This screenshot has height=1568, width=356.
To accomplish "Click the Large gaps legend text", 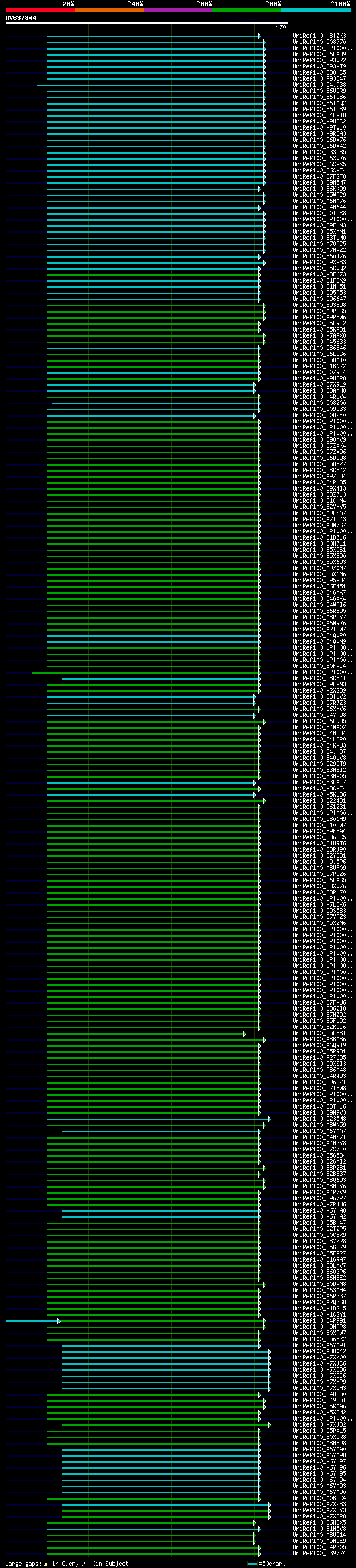I will pos(68,1563).
